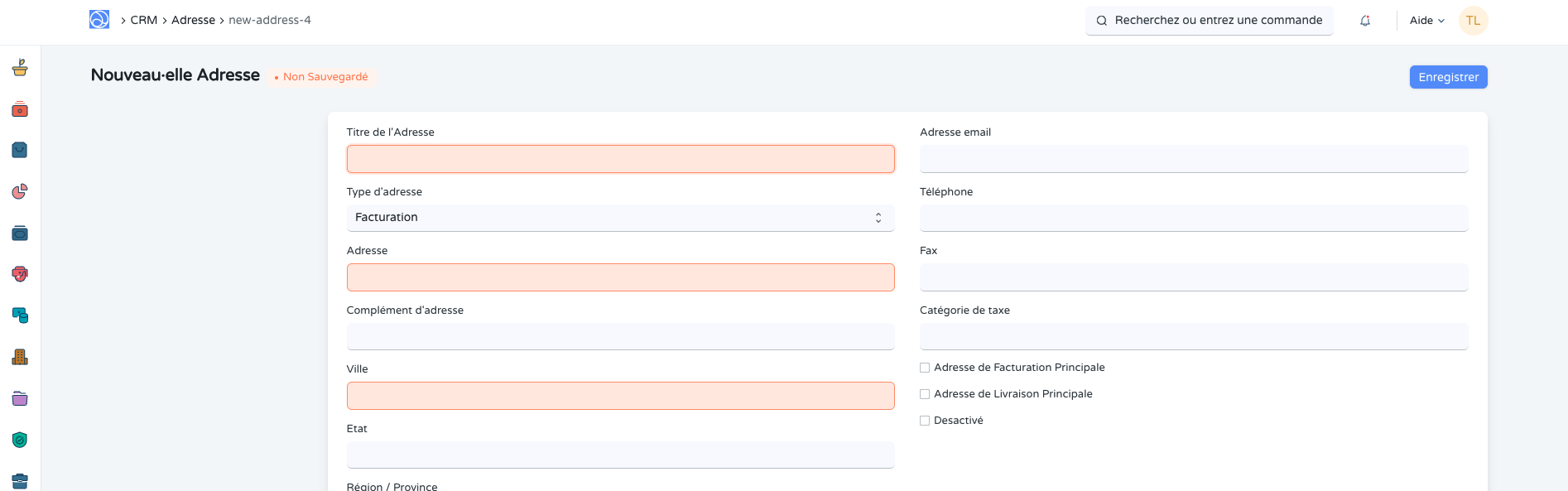Click the Enregistrer button

(1448, 77)
